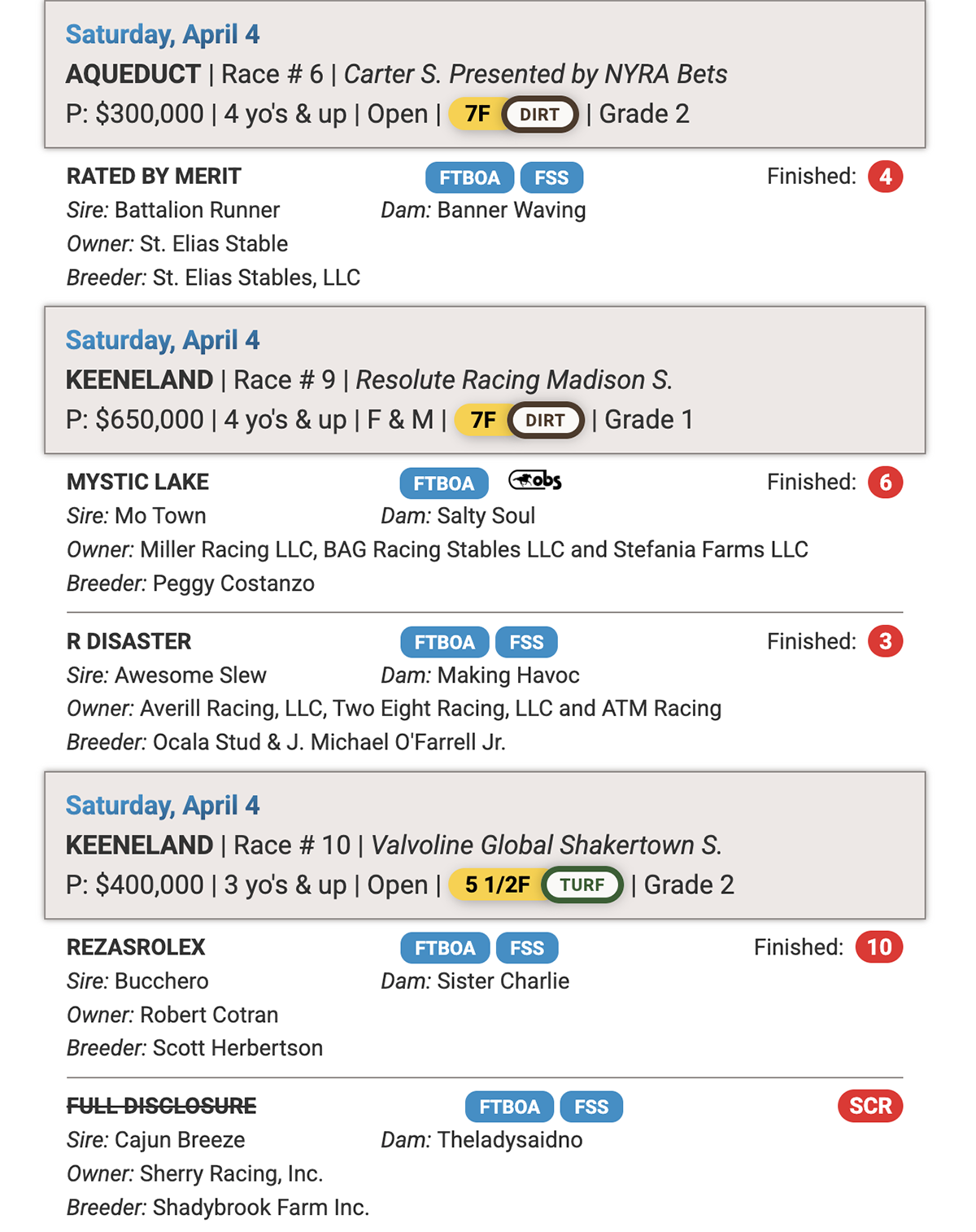Click FSS badge for R Disaster

[526, 642]
